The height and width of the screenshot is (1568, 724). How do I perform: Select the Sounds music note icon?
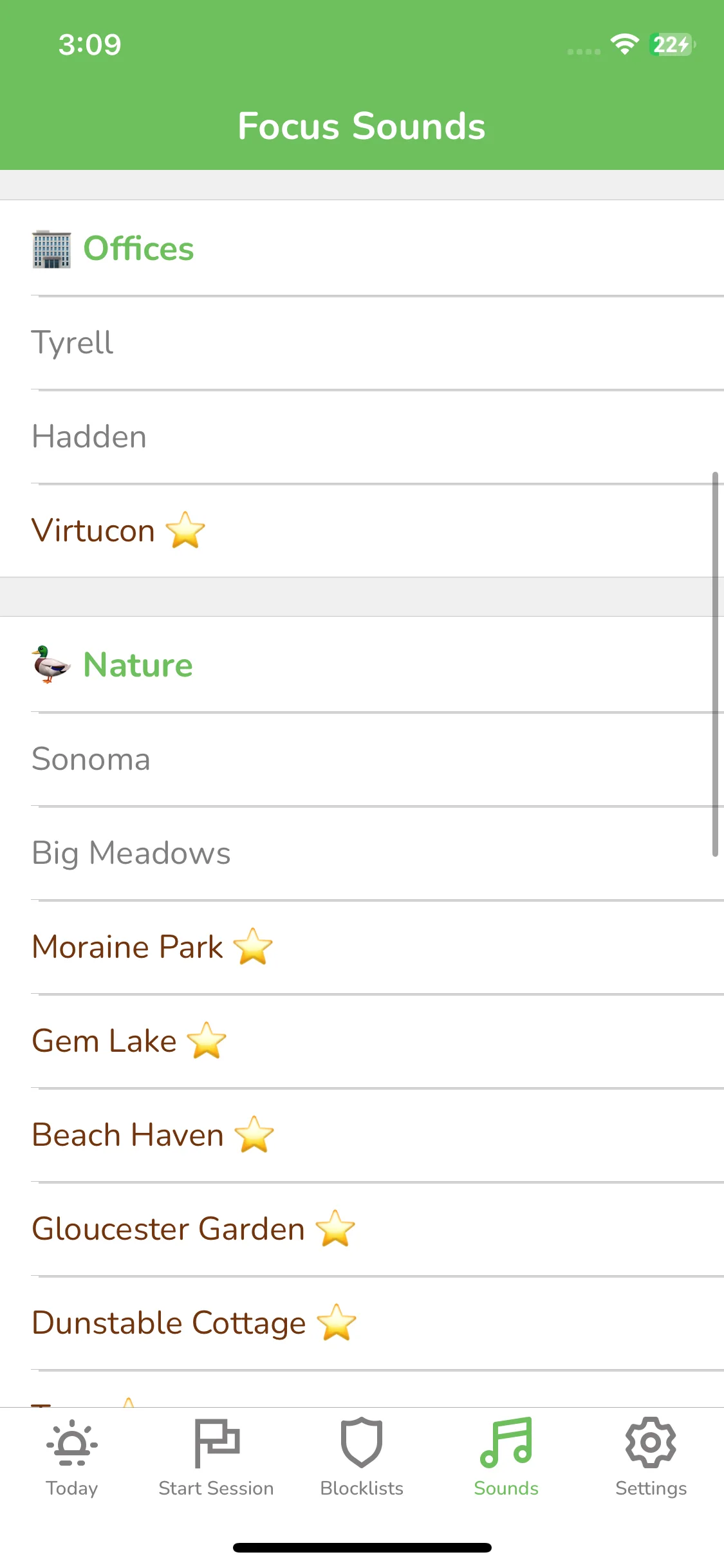click(506, 1442)
